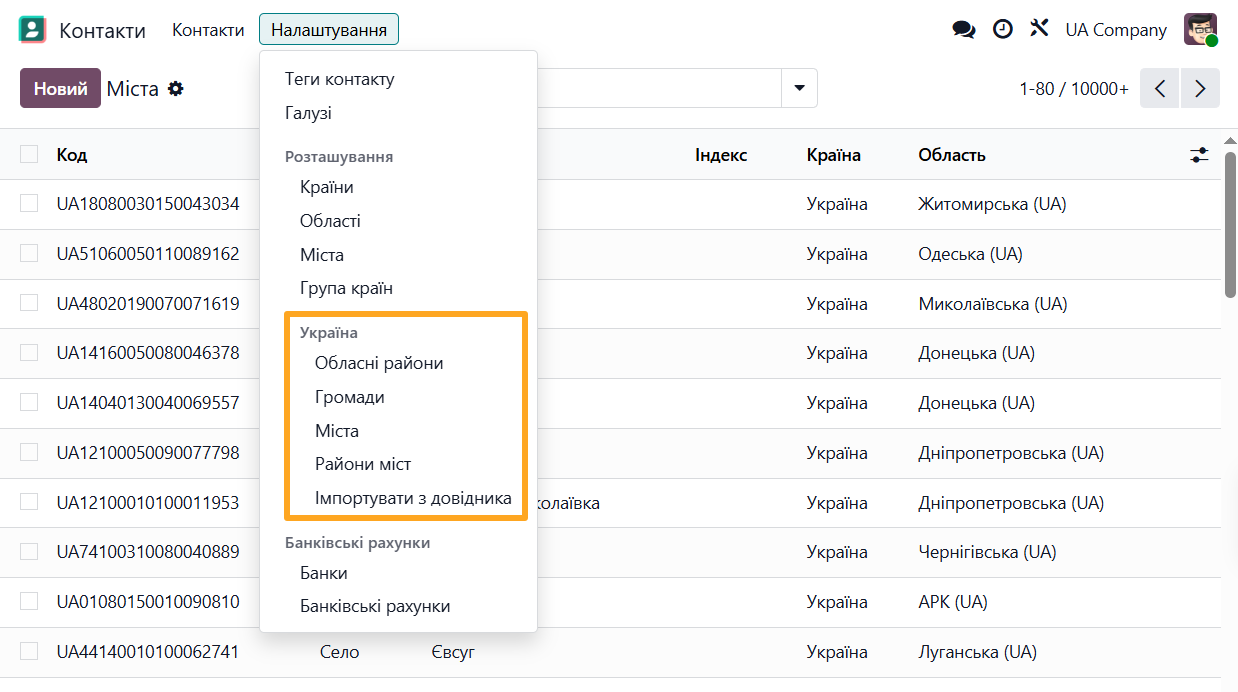
Task: Open Області under Розташування
Action: (330, 221)
